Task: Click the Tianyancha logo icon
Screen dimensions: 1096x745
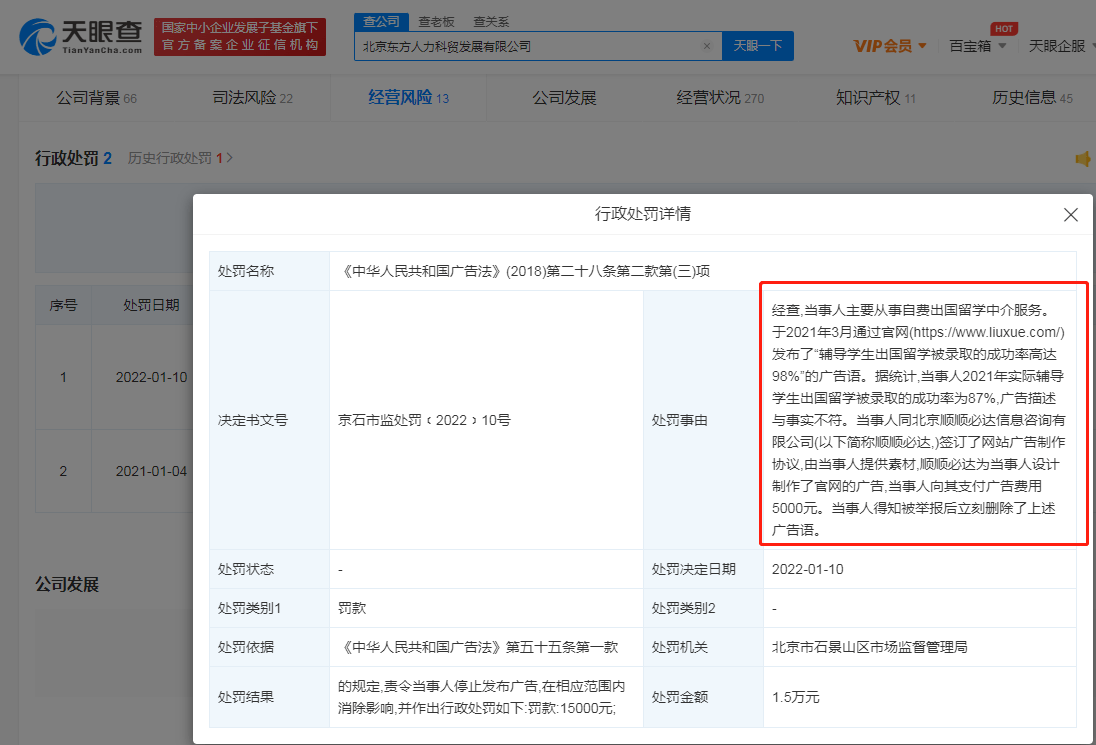Action: click(40, 36)
